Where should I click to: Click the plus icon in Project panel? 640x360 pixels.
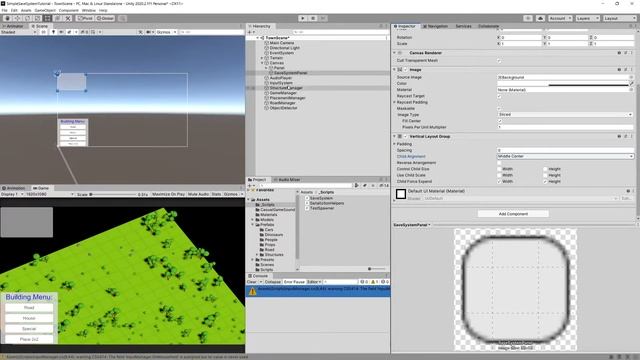point(250,185)
